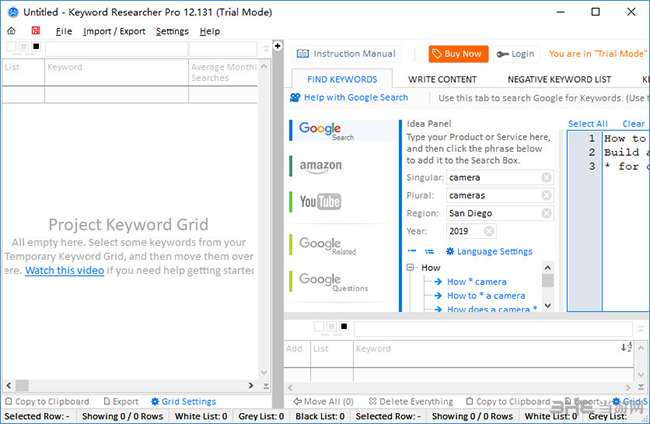
Task: Click the red save disk icon
Action: pos(36,30)
